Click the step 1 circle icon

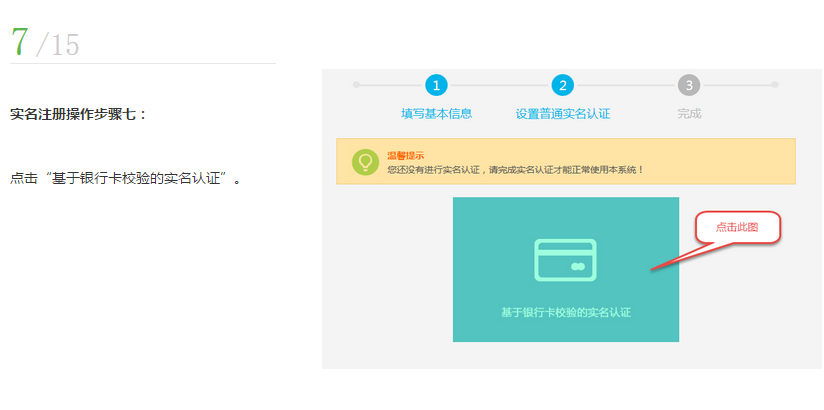[x=436, y=85]
